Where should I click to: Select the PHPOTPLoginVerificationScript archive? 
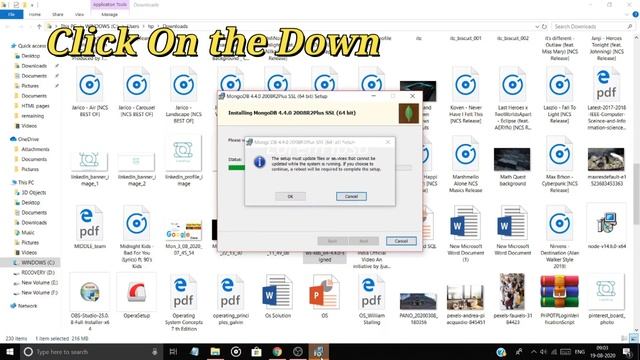560,300
